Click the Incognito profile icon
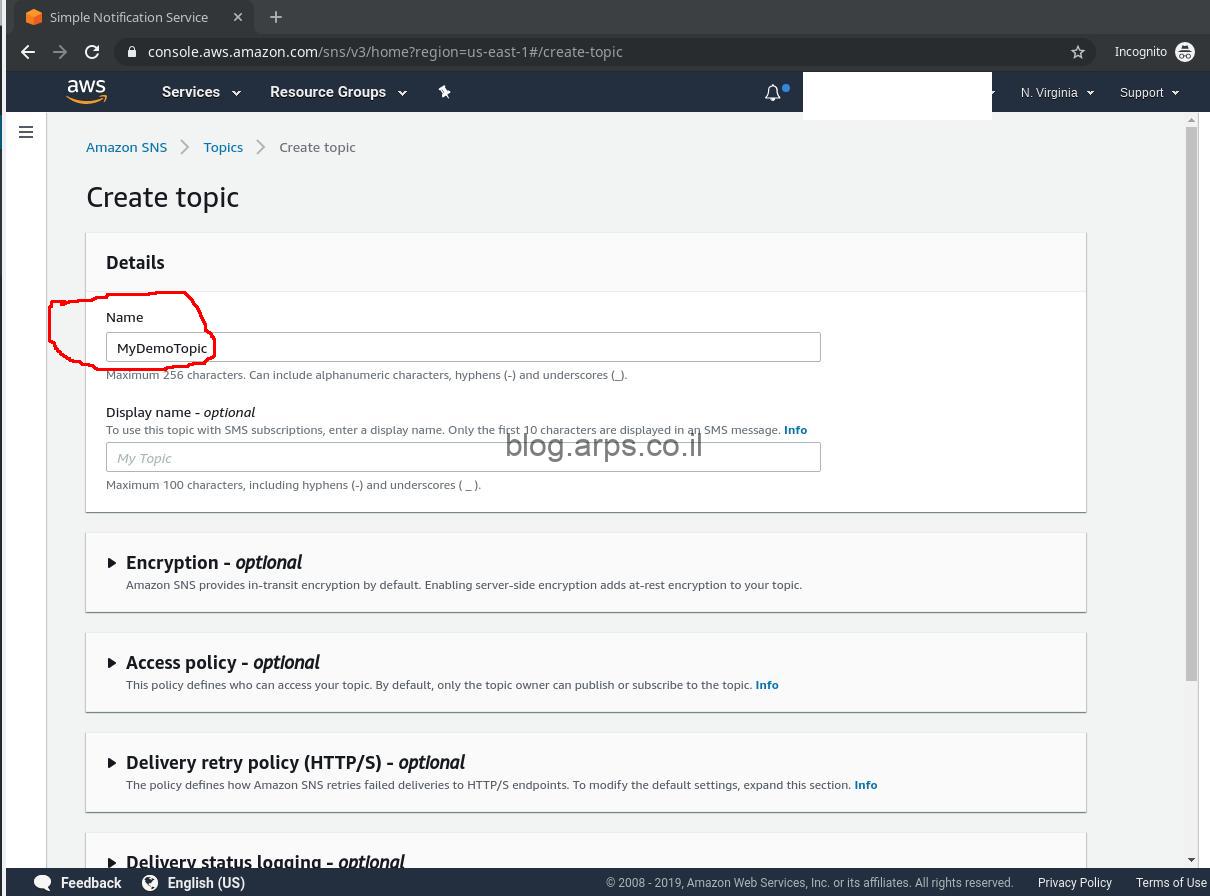Image resolution: width=1210 pixels, height=896 pixels. pos(1185,52)
